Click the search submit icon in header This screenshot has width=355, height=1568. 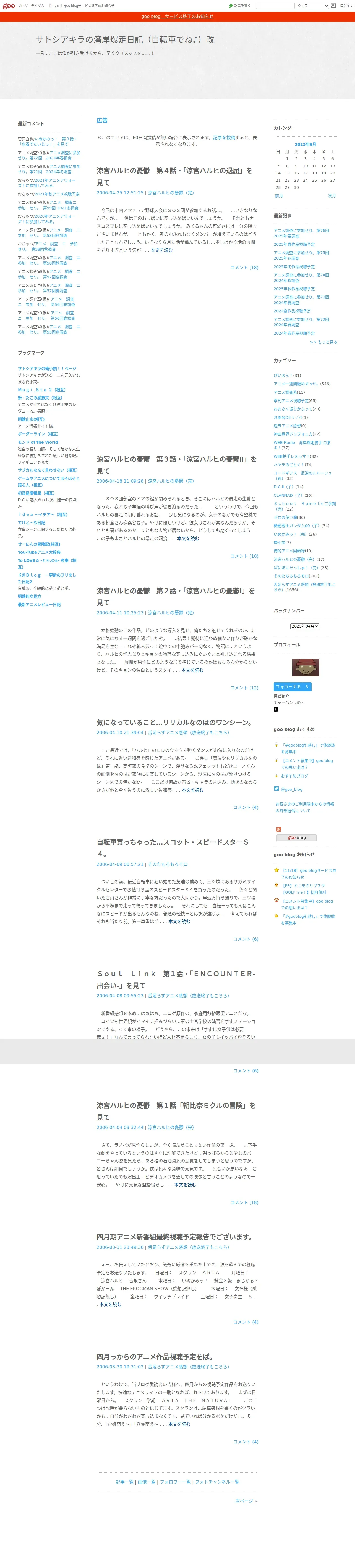point(334,6)
